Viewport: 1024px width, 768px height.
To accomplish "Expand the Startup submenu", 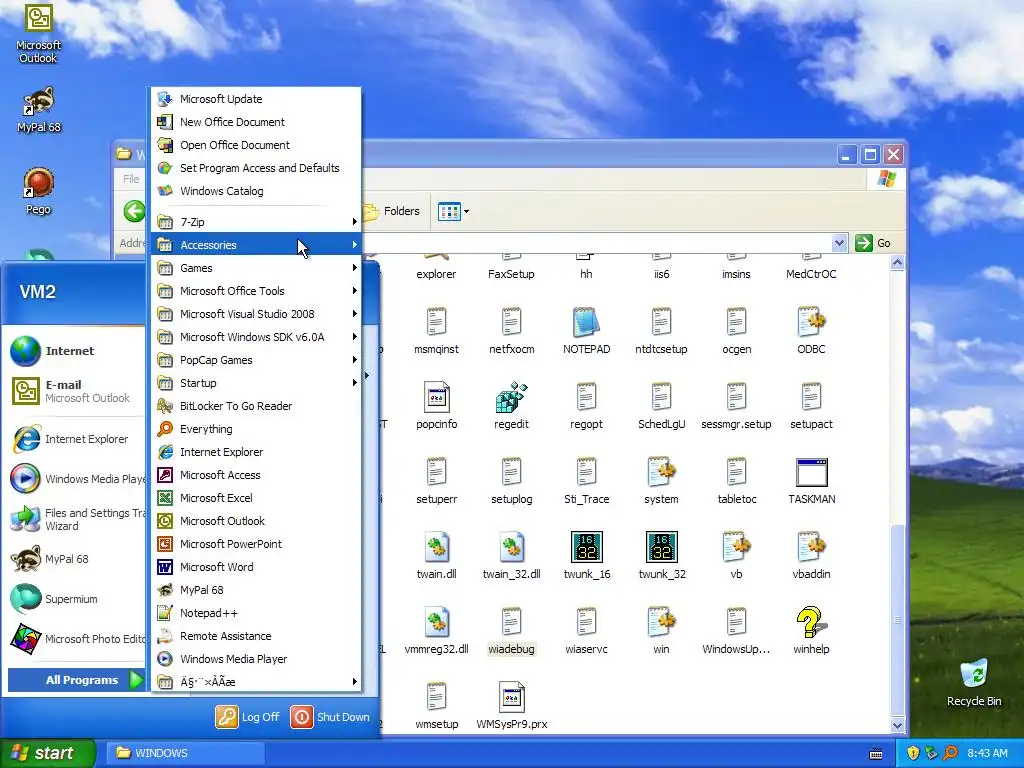I will point(257,383).
